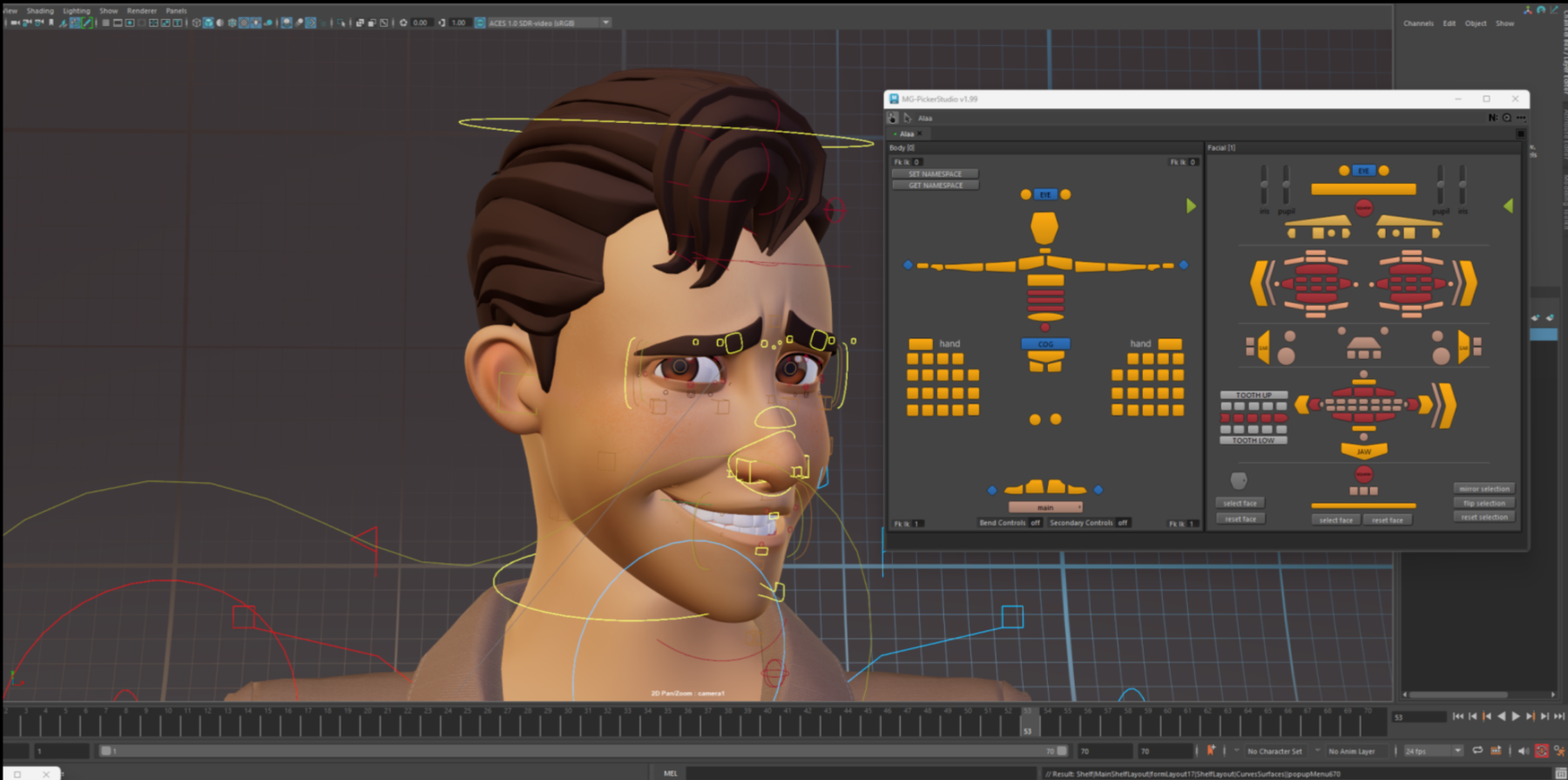Click the arrow select tool in PickerStudio
This screenshot has height=780, width=1568.
[907, 118]
